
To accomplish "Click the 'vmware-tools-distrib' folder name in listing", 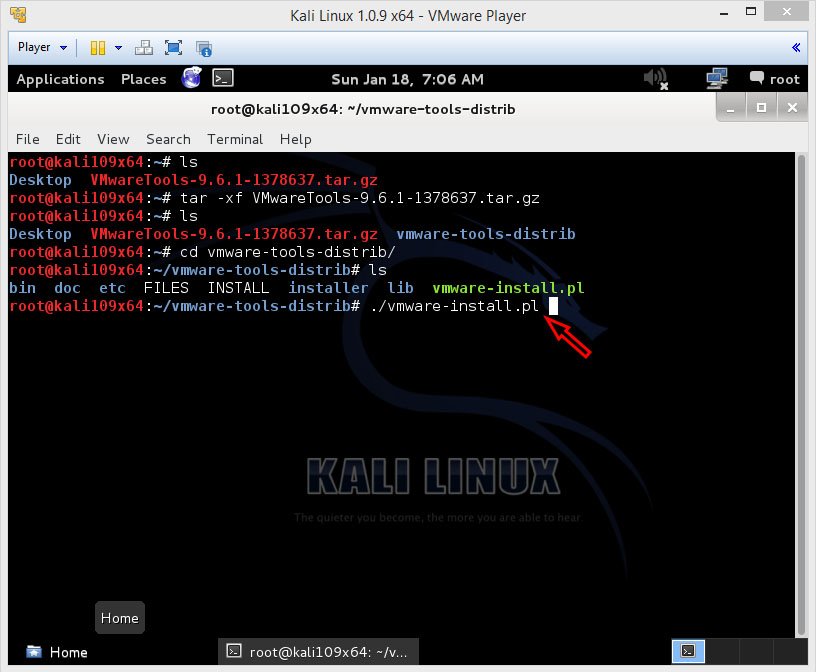I will click(486, 234).
